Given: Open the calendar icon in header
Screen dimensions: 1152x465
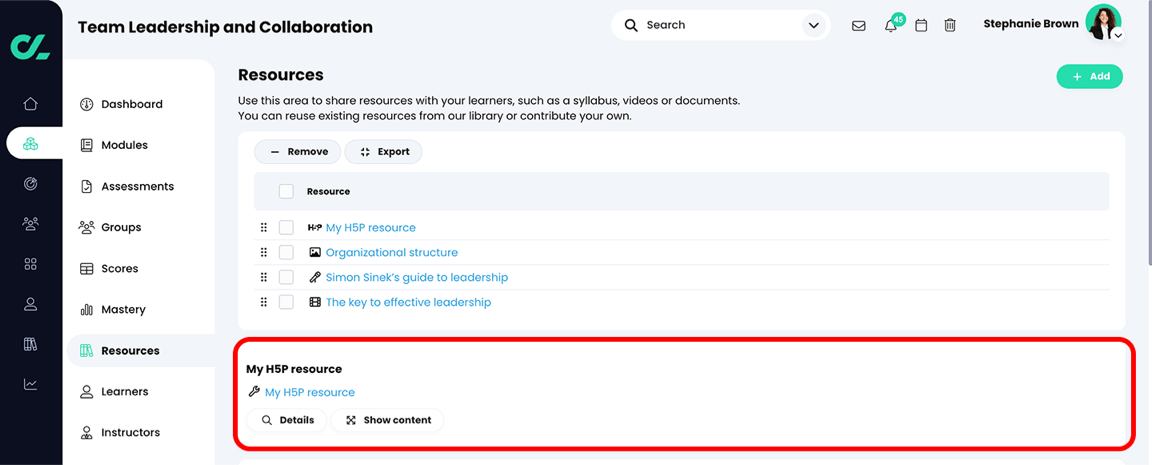Looking at the screenshot, I should click(x=921, y=26).
